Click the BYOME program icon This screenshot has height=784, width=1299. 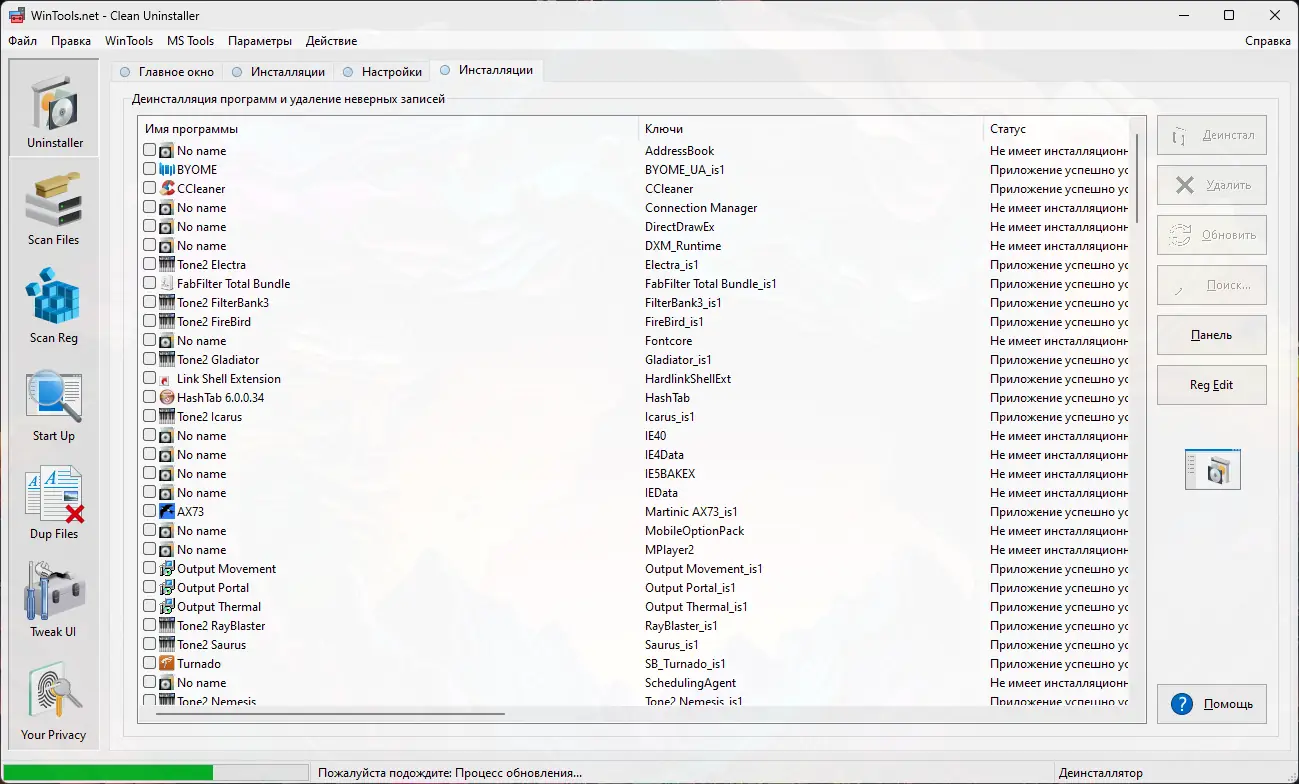(167, 170)
